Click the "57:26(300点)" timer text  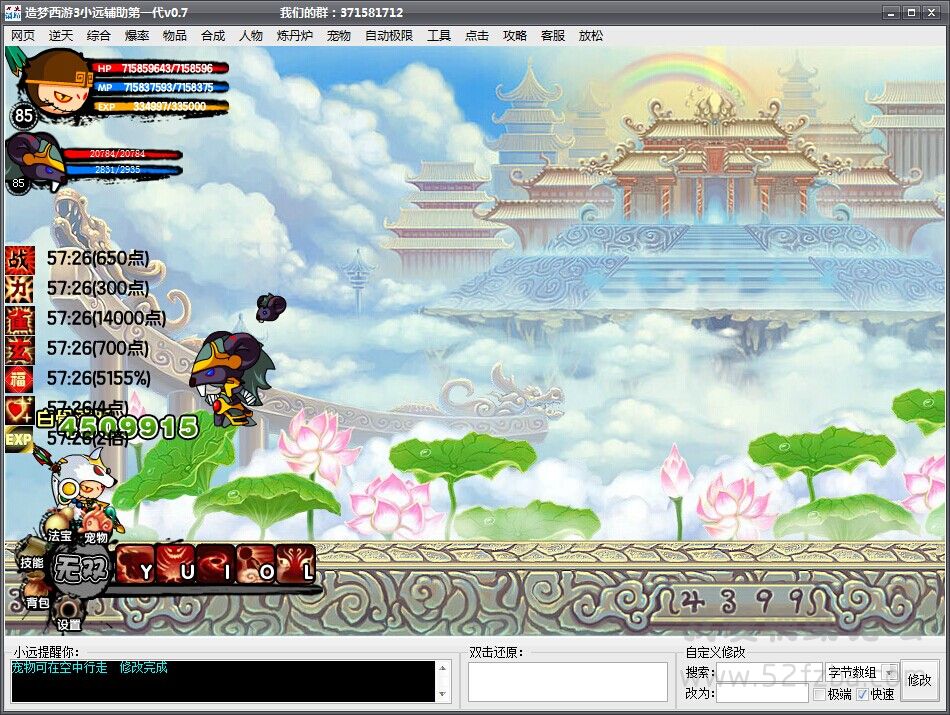(98, 288)
